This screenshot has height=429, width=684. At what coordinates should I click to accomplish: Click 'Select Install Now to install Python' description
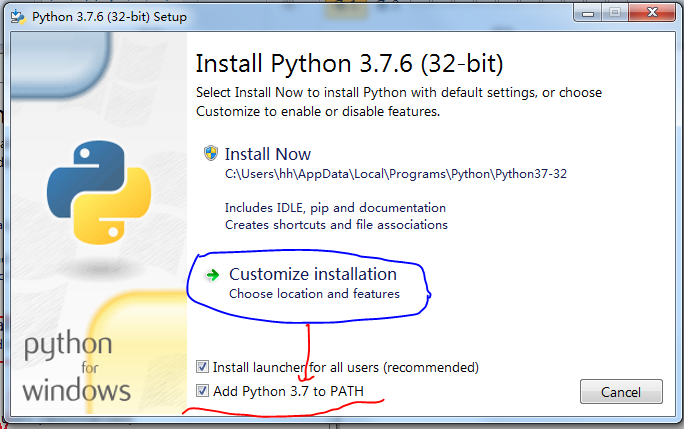click(x=399, y=102)
